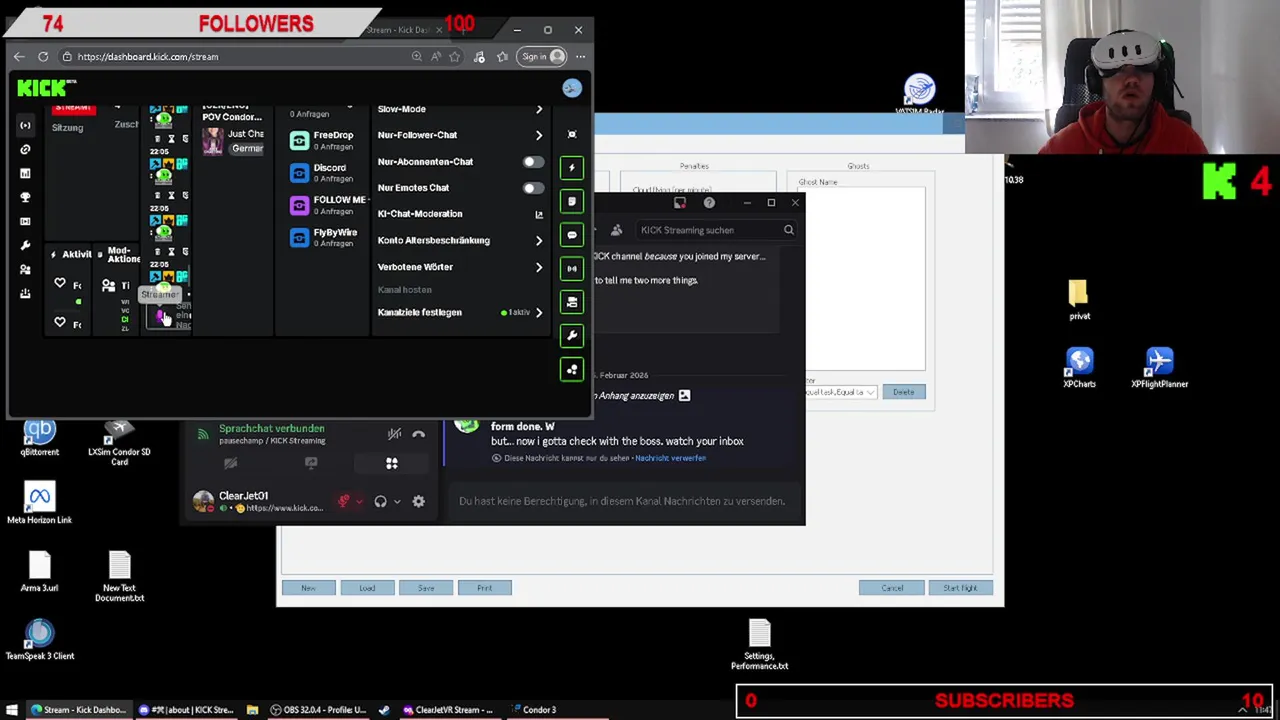Expand Kanalziele festlegen arrow
This screenshot has height=720, width=1280.
coord(539,312)
